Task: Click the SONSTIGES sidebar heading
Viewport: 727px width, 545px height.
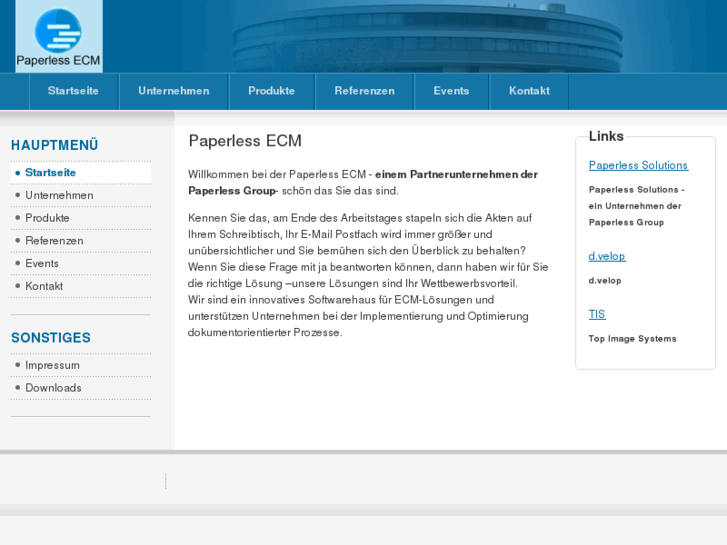Action: pos(51,338)
